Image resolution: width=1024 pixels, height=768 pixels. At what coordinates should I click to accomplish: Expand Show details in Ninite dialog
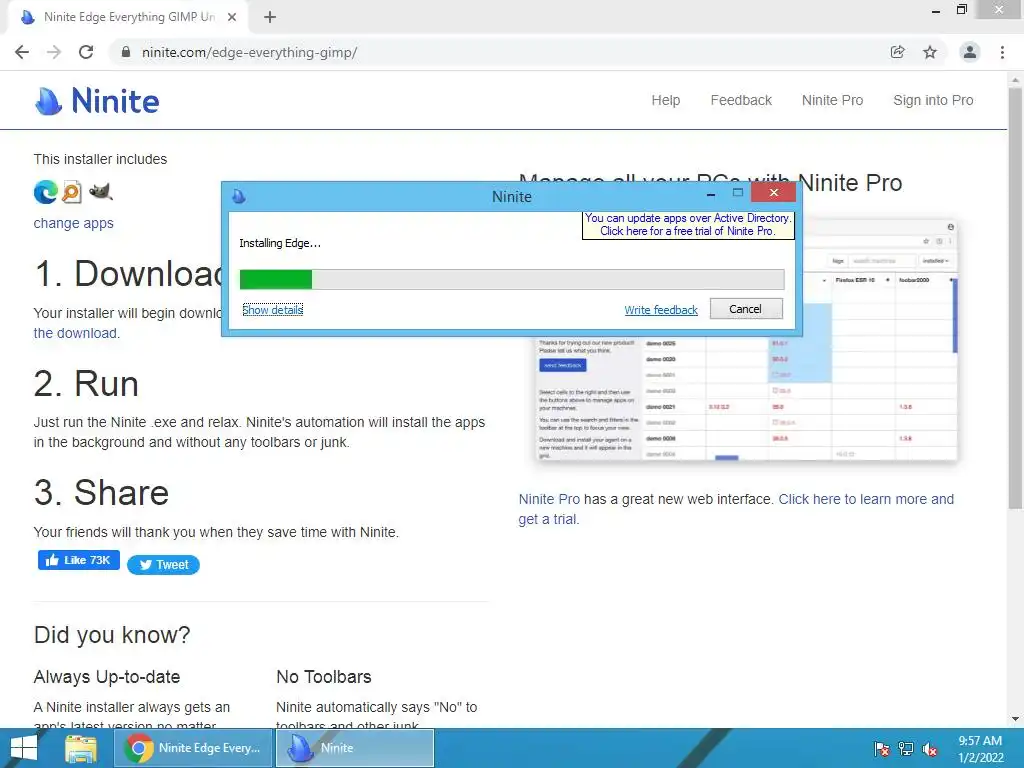(272, 310)
